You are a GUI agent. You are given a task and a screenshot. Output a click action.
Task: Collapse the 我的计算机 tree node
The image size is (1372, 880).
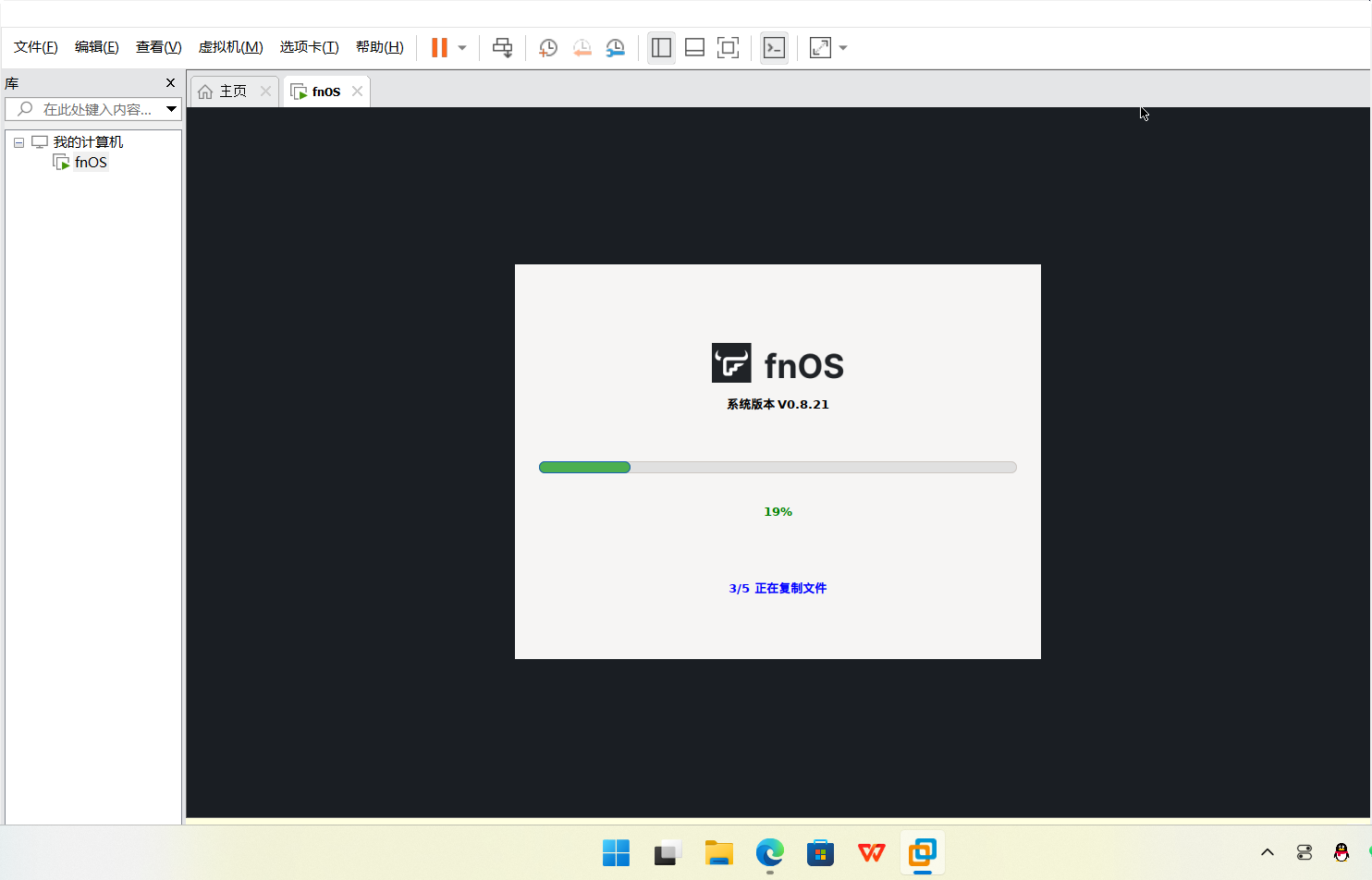(x=18, y=142)
